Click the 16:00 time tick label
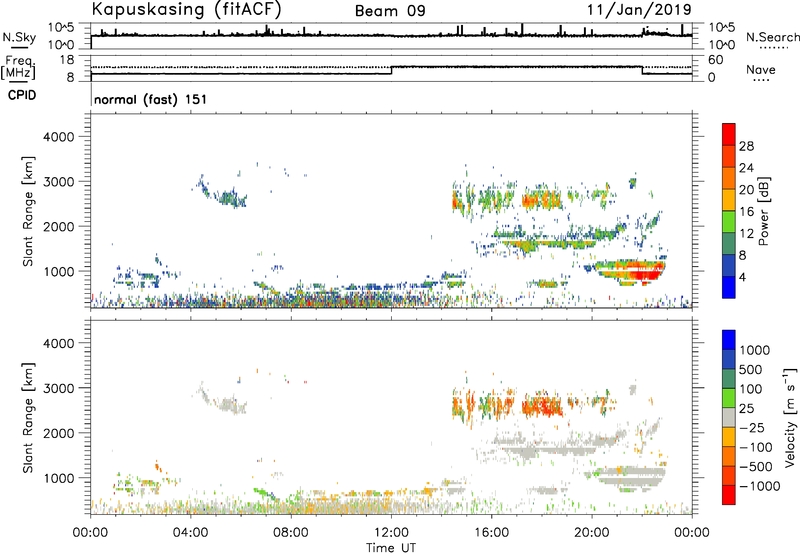The height and width of the screenshot is (554, 800). [x=491, y=533]
